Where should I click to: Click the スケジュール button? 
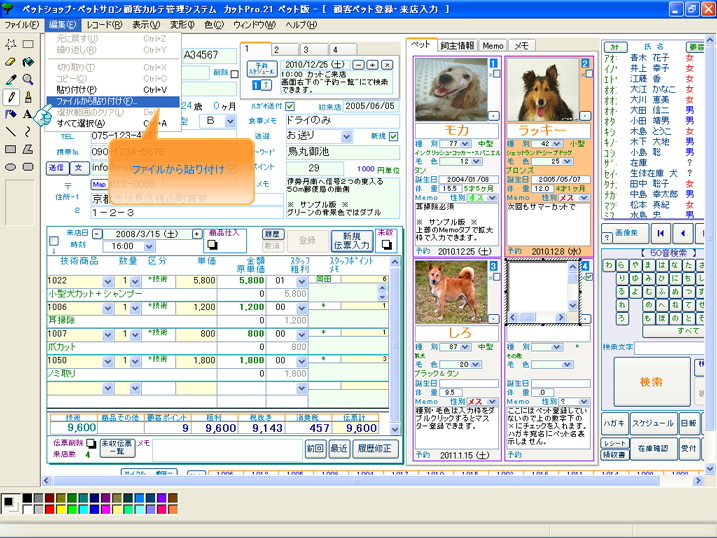pyautogui.click(x=653, y=424)
